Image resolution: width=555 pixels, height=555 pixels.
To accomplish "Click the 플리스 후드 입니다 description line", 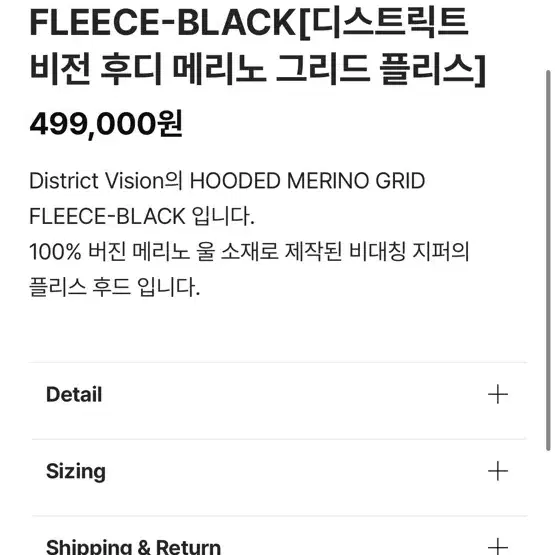I will coord(115,287).
